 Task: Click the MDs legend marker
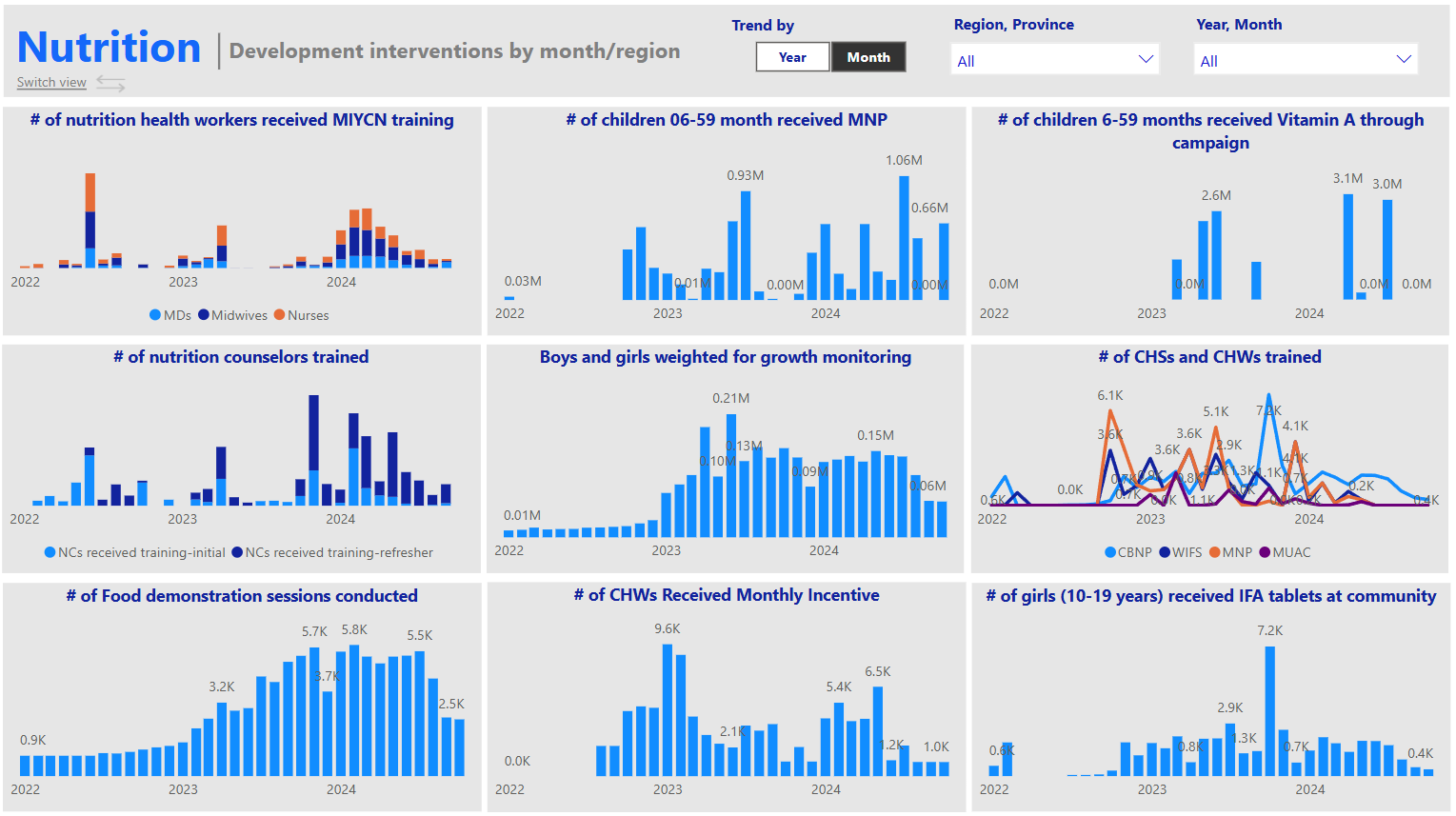155,315
